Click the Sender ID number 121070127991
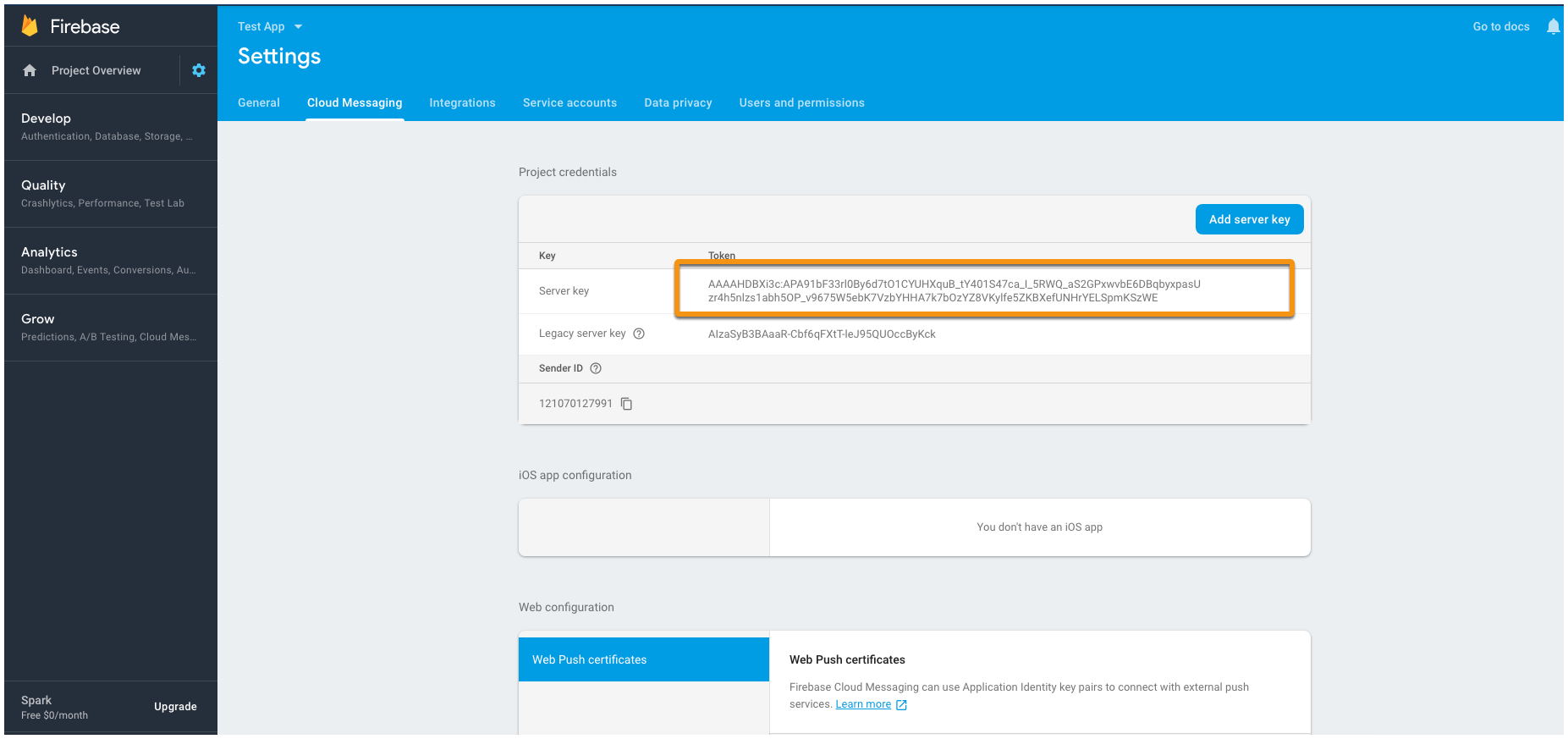 (x=575, y=404)
